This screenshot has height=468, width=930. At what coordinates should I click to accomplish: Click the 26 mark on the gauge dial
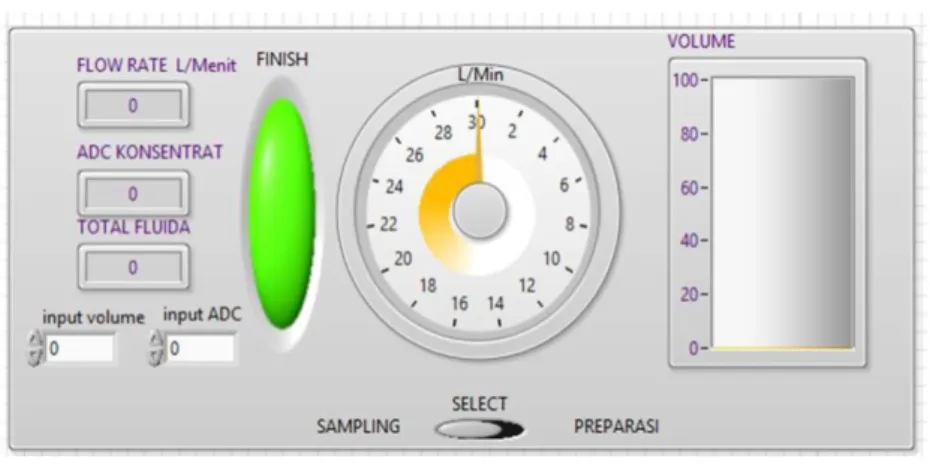click(x=415, y=155)
